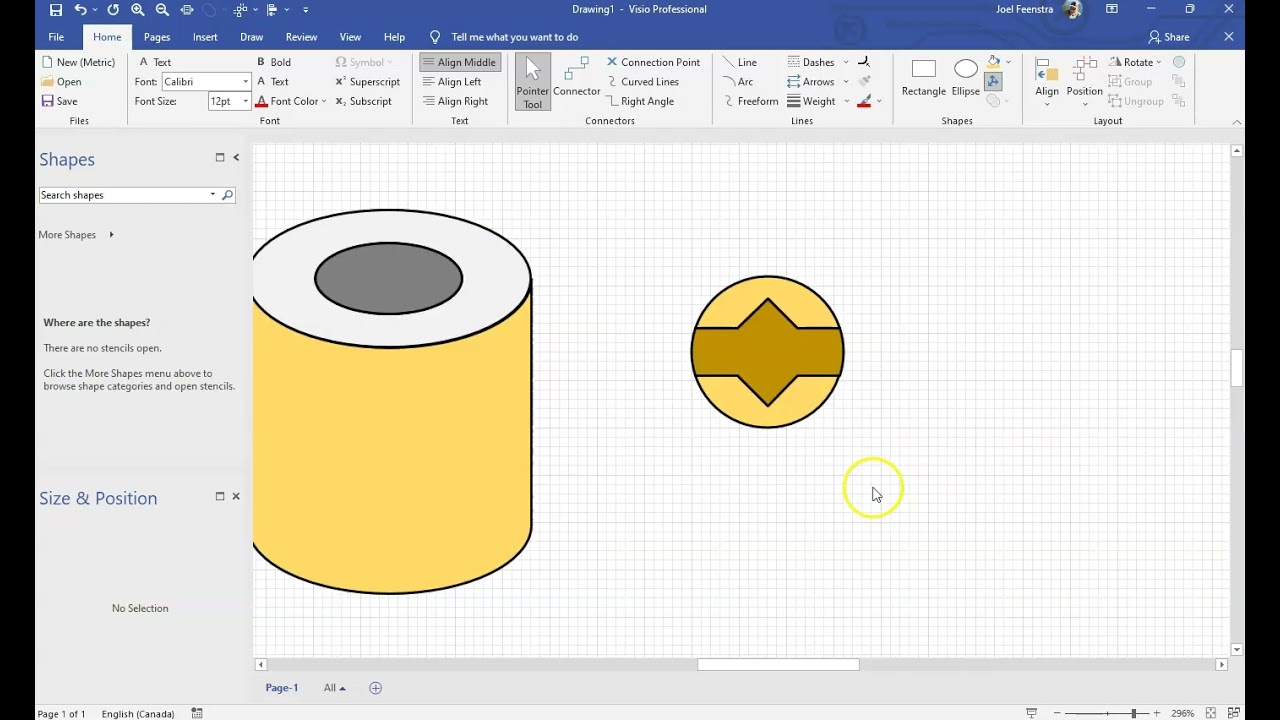The height and width of the screenshot is (720, 1280).
Task: Click the switch windows icon in status bar
Action: [x=1234, y=713]
